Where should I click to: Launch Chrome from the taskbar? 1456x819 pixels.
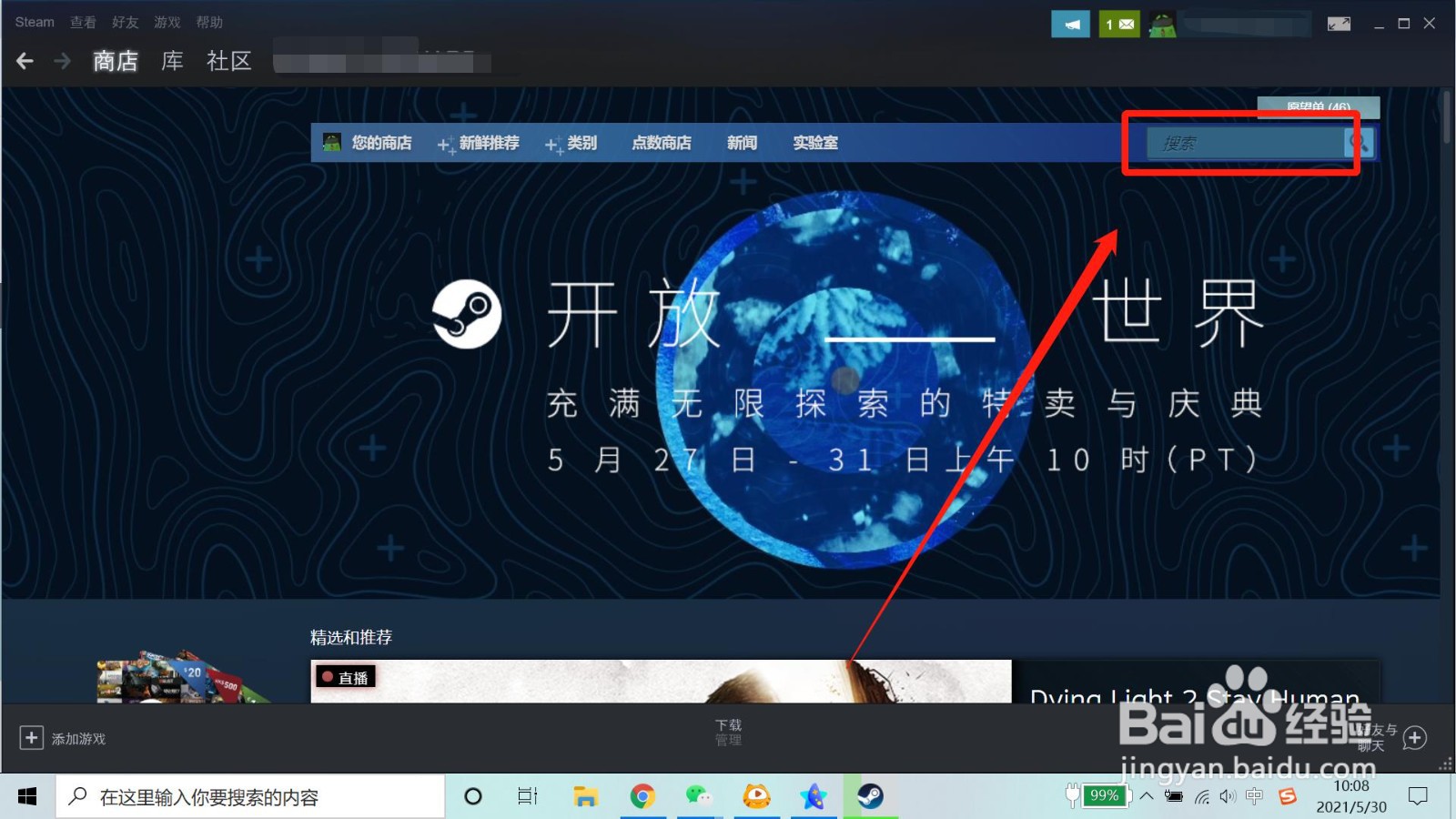coord(642,797)
